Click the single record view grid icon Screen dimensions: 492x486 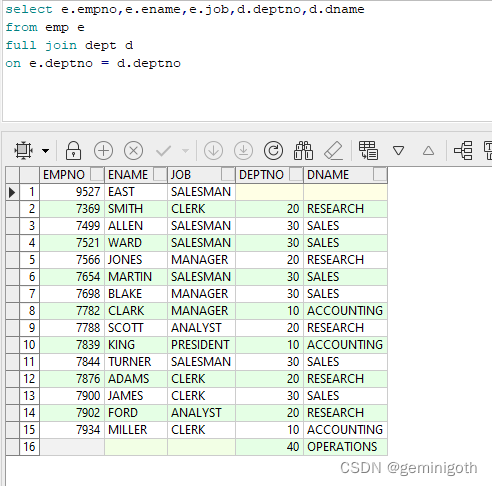point(368,150)
